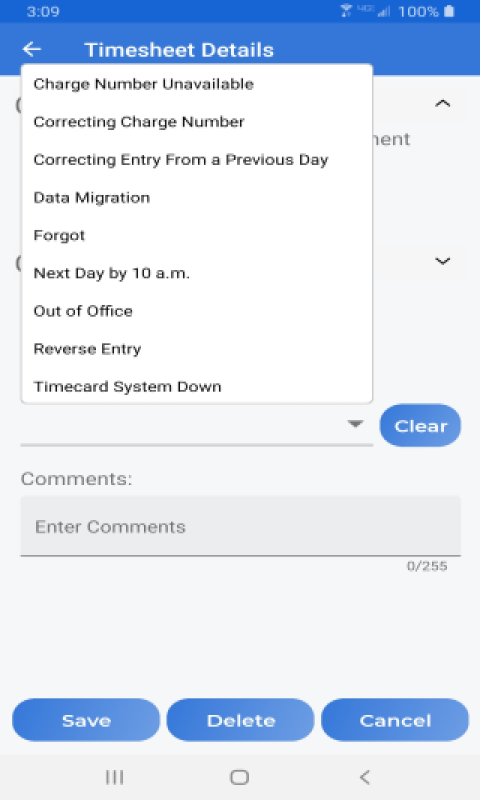
Task: Tap the signal strength icon in the status bar
Action: 384,11
